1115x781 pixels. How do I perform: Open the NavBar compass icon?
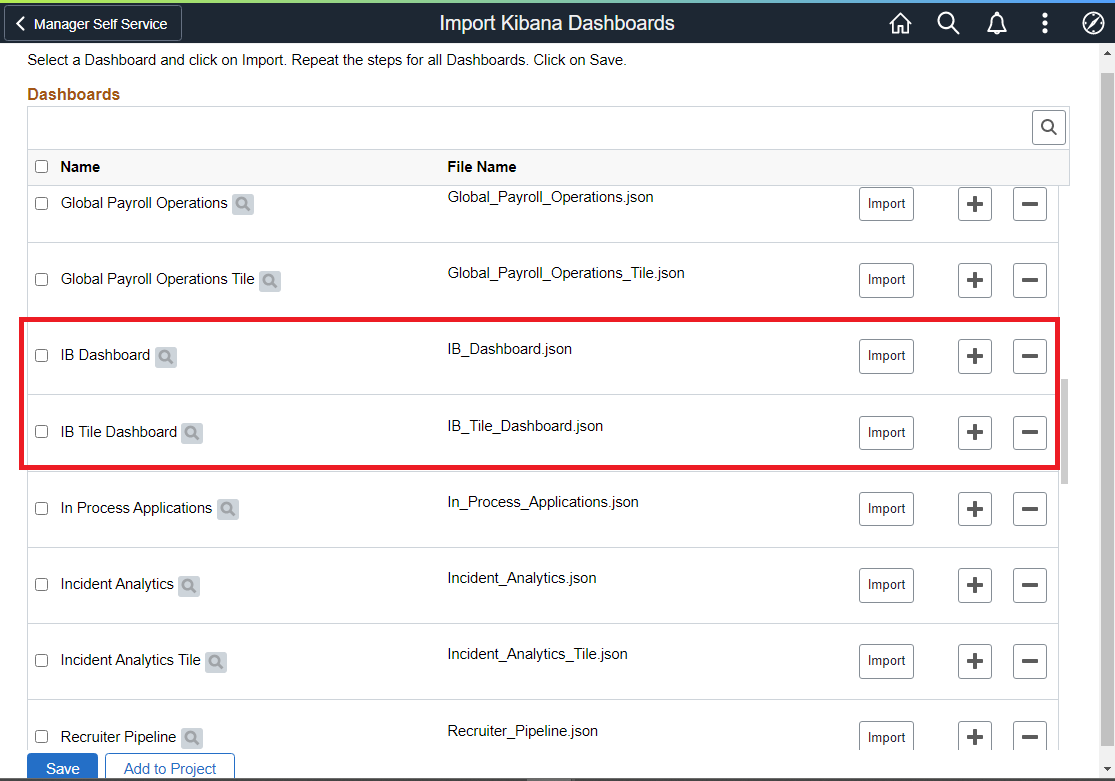coord(1092,24)
